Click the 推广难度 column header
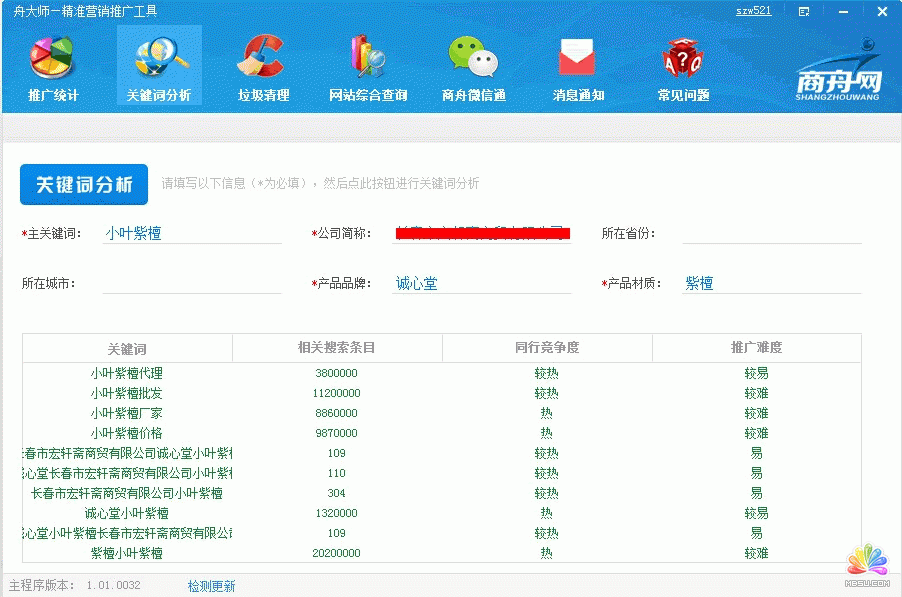The height and width of the screenshot is (597, 902). point(756,348)
